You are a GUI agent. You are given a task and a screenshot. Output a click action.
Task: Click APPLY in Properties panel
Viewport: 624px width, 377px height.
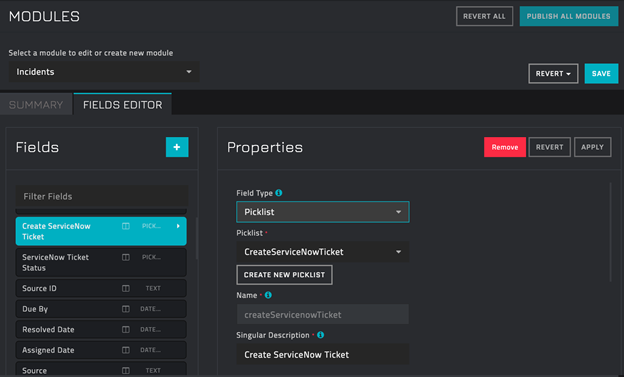(593, 147)
